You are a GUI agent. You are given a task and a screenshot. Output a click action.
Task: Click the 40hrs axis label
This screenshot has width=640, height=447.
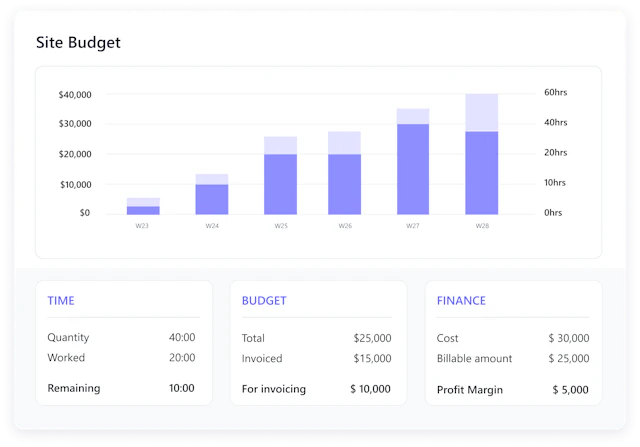(556, 122)
